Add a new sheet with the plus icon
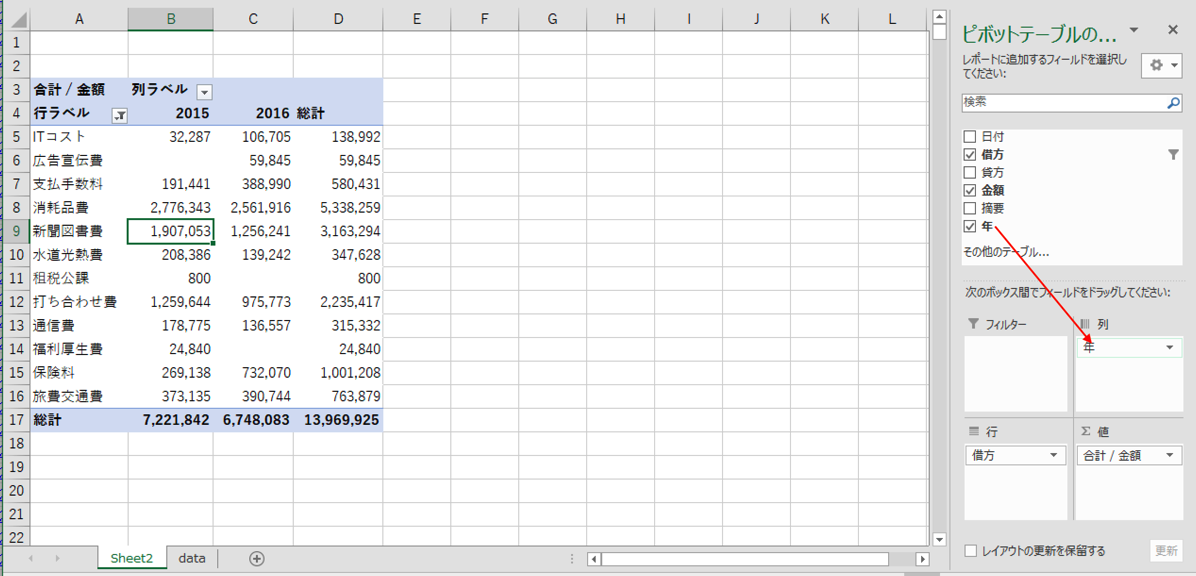Viewport: 1196px width, 576px height. pyautogui.click(x=257, y=558)
